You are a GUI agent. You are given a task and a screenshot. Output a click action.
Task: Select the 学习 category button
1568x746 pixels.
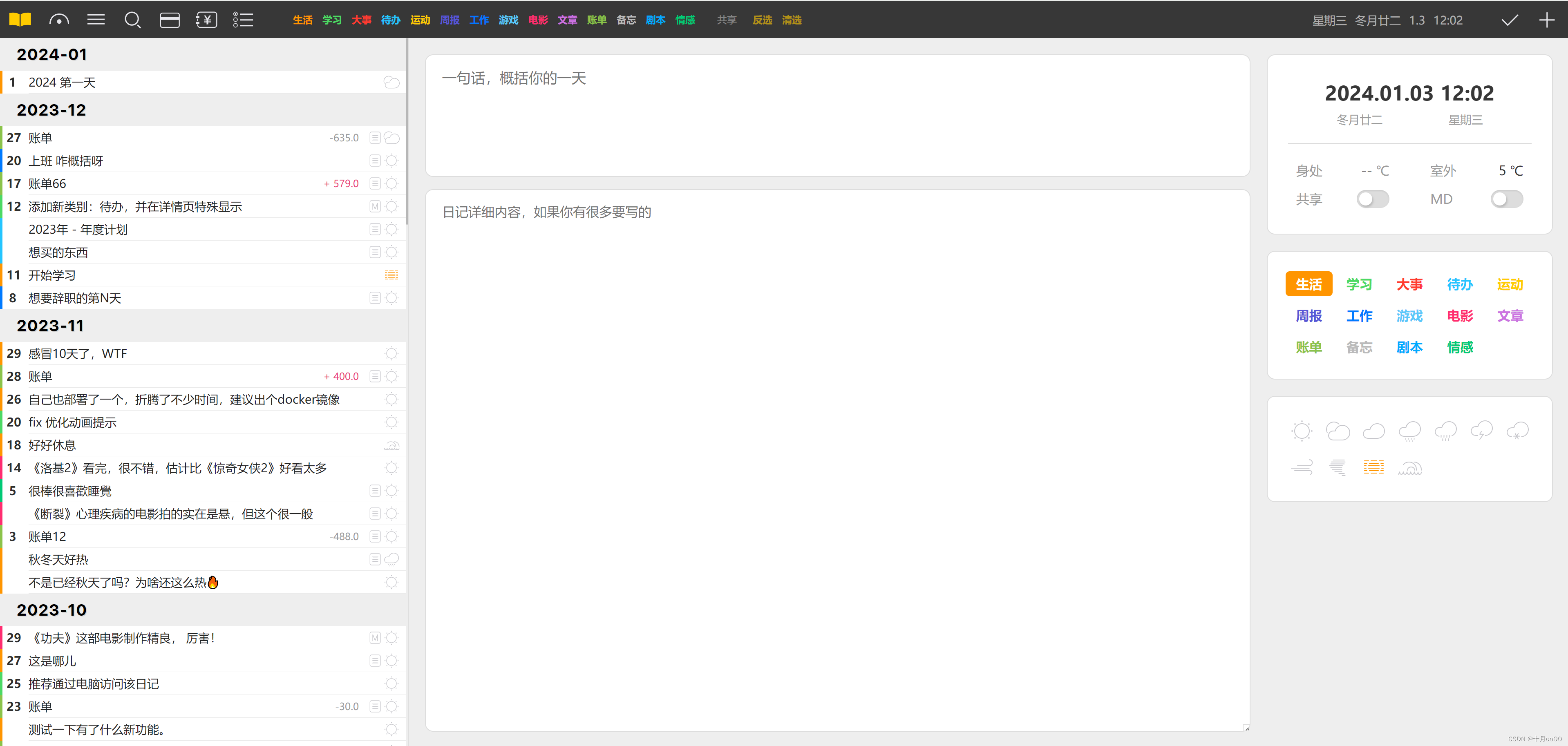coord(1359,284)
